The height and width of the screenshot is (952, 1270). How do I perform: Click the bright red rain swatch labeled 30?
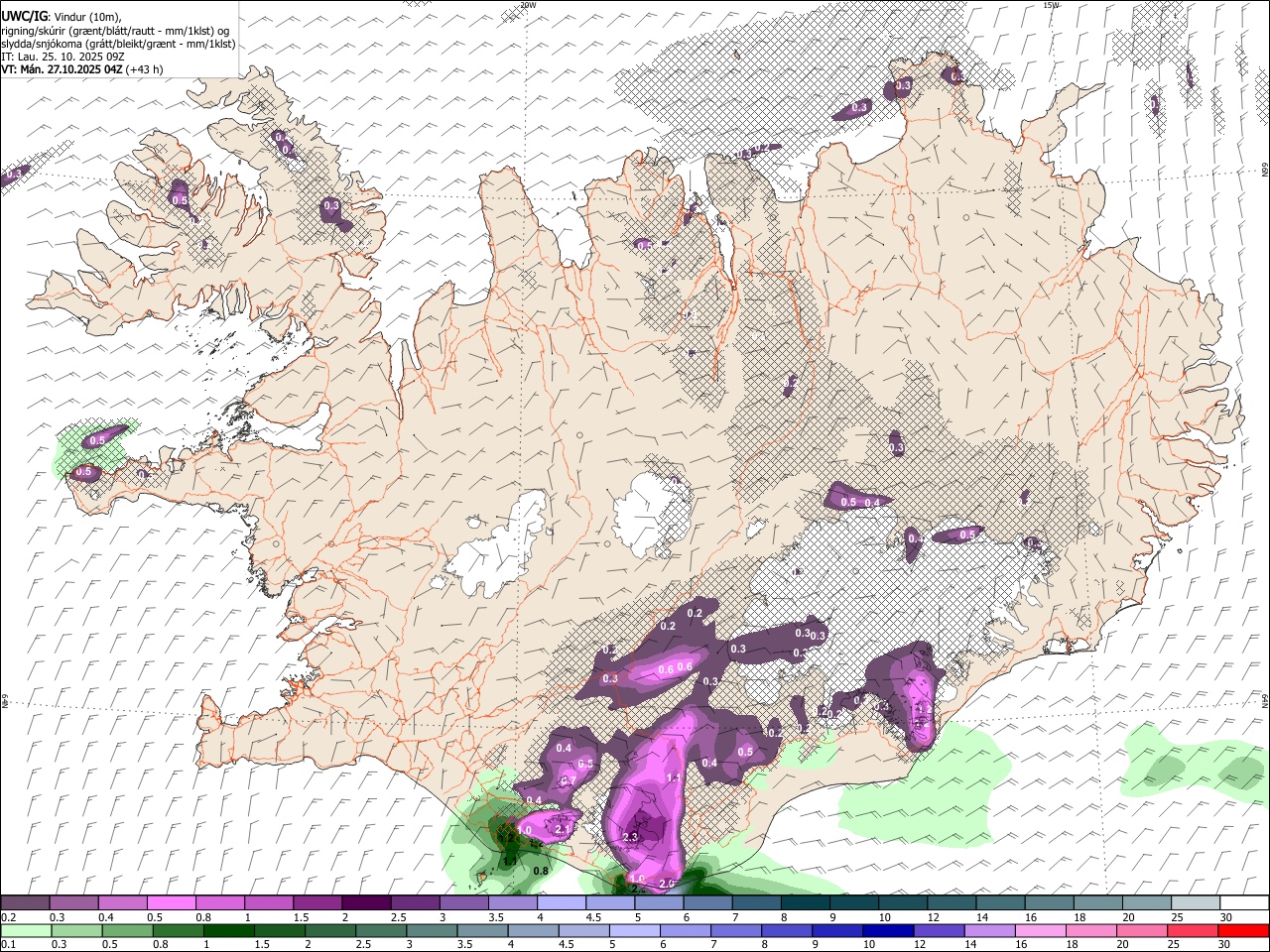point(1243,930)
